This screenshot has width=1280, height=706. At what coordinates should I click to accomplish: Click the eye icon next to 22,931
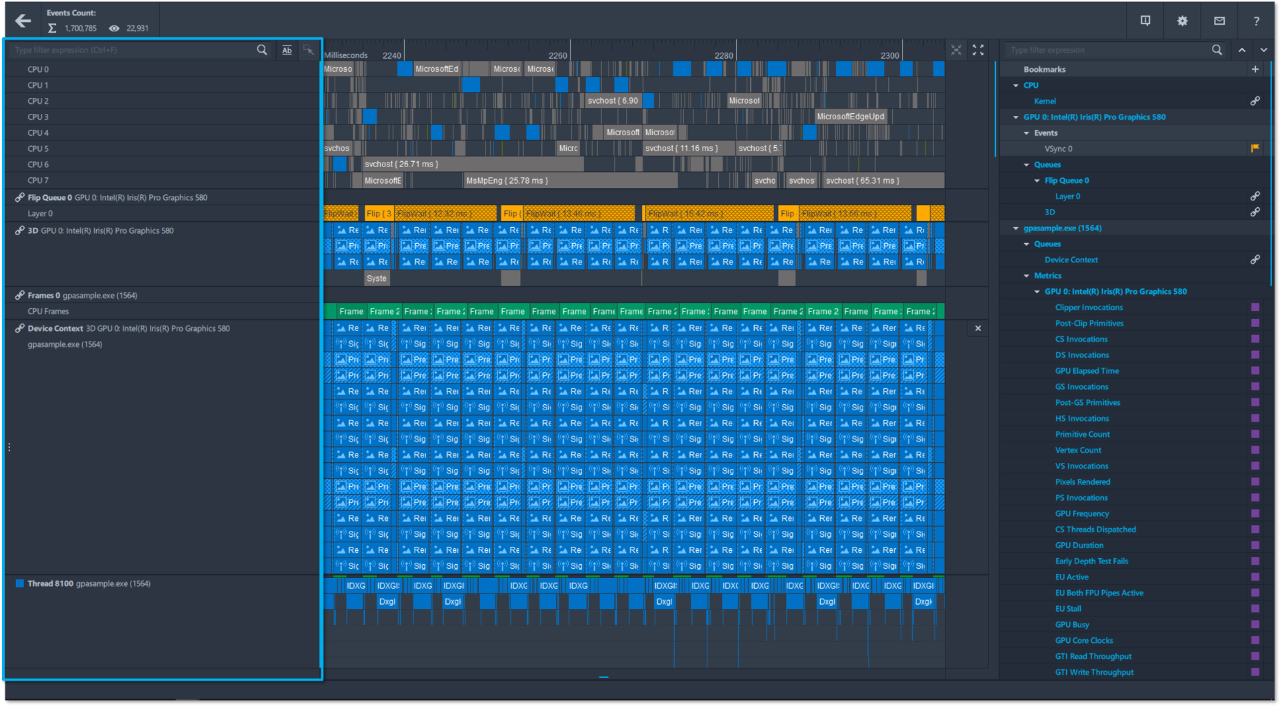114,28
